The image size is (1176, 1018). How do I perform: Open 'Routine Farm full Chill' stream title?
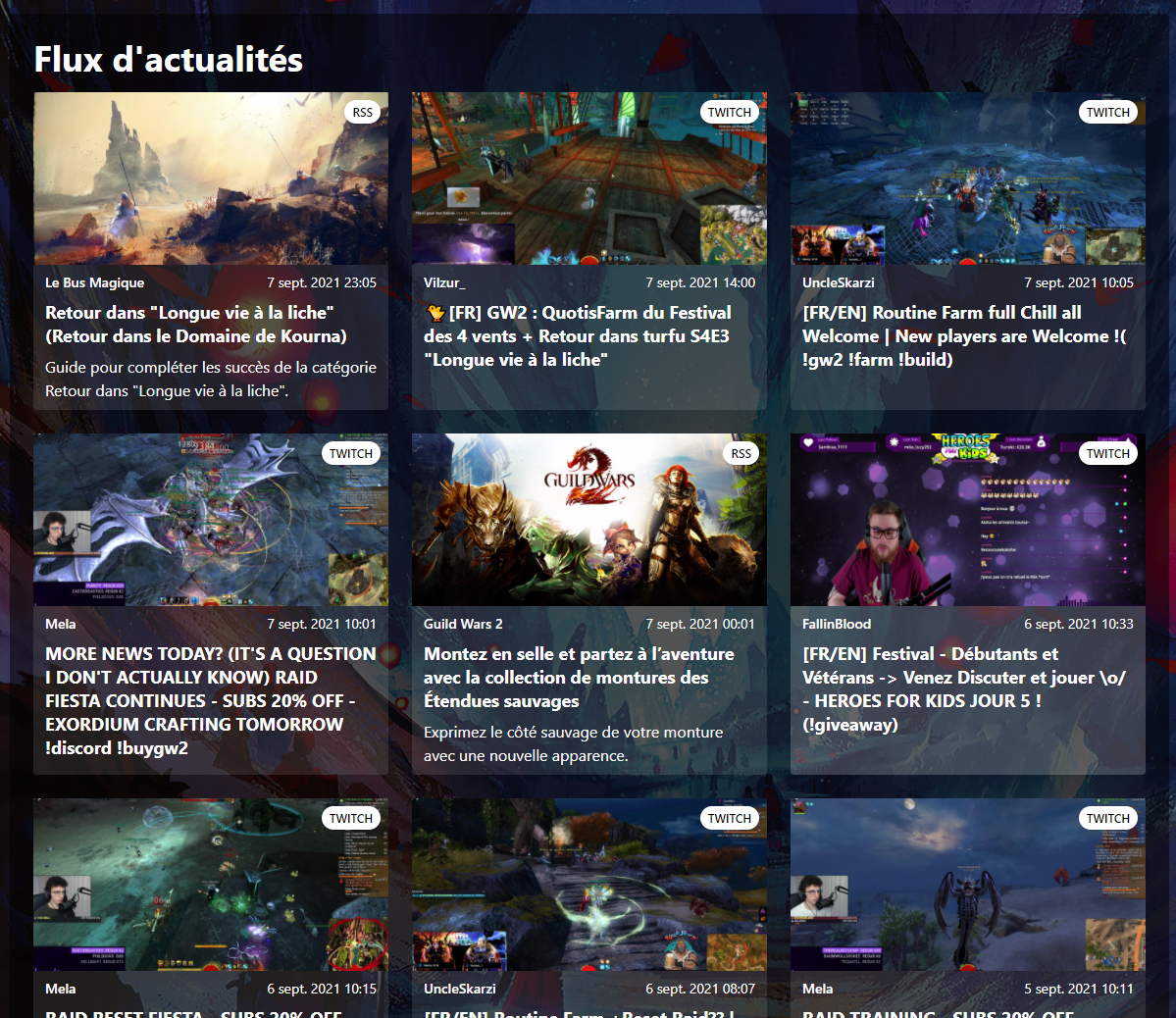point(964,336)
